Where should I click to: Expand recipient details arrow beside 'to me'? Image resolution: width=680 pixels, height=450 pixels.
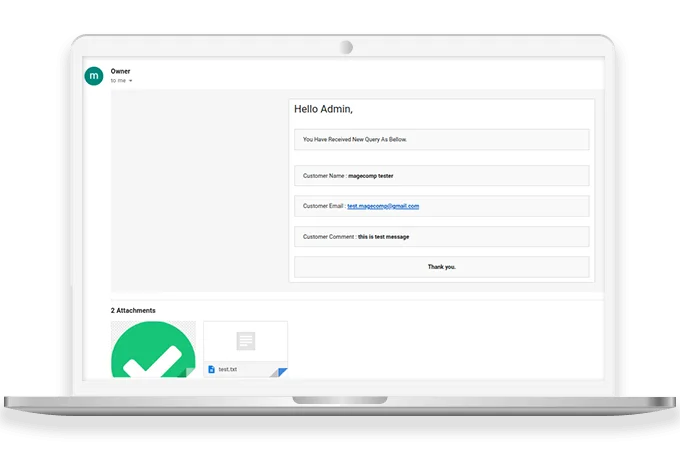131,81
